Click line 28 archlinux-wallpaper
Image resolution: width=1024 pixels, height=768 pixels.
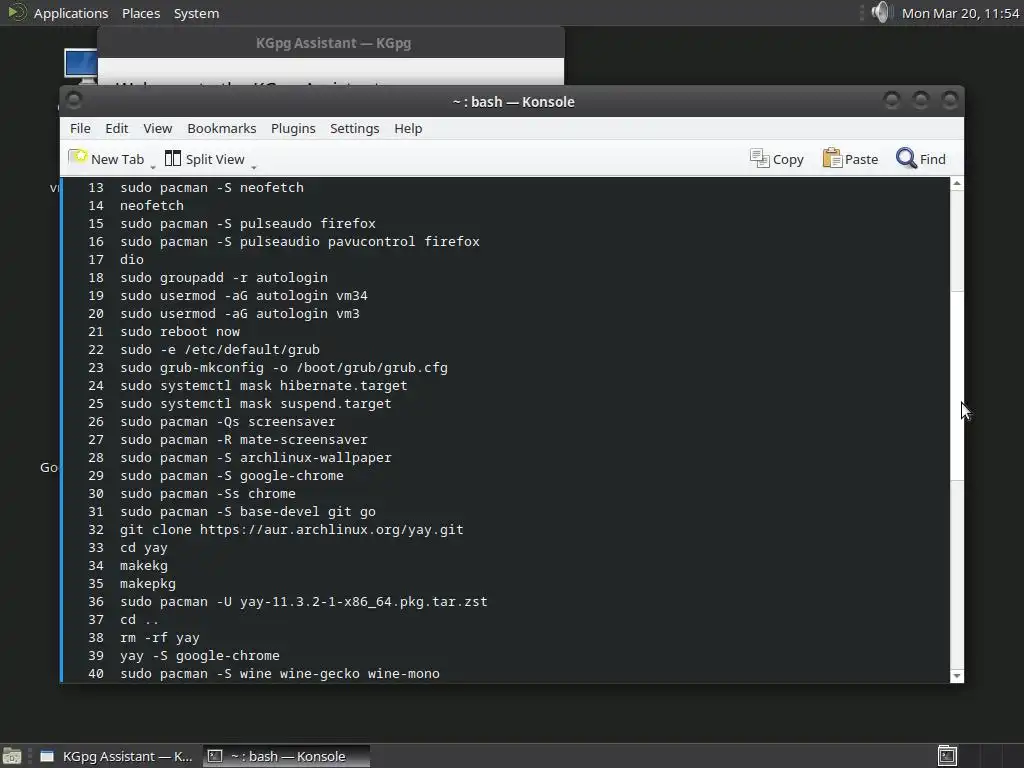point(256,458)
